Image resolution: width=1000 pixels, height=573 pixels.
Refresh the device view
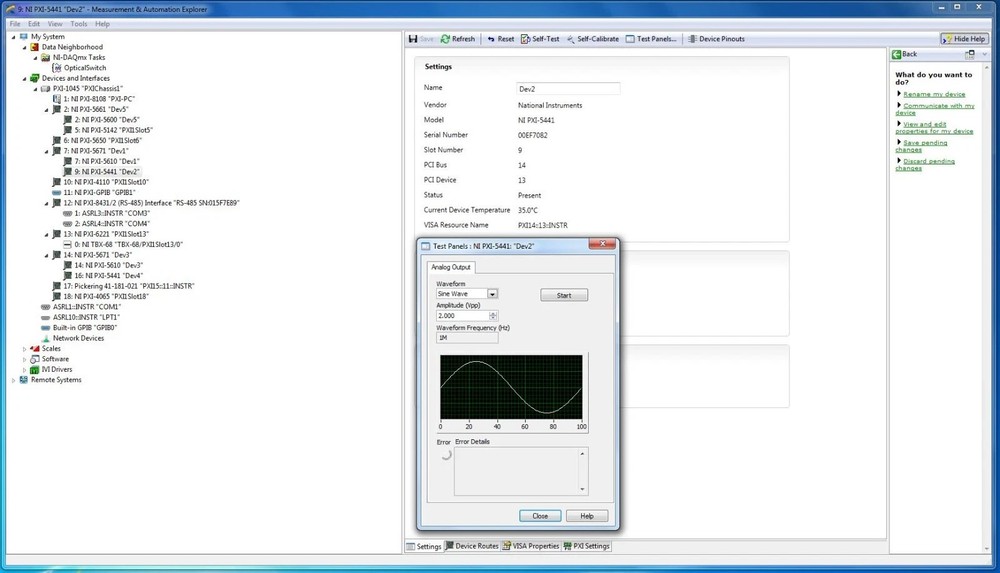coord(458,39)
